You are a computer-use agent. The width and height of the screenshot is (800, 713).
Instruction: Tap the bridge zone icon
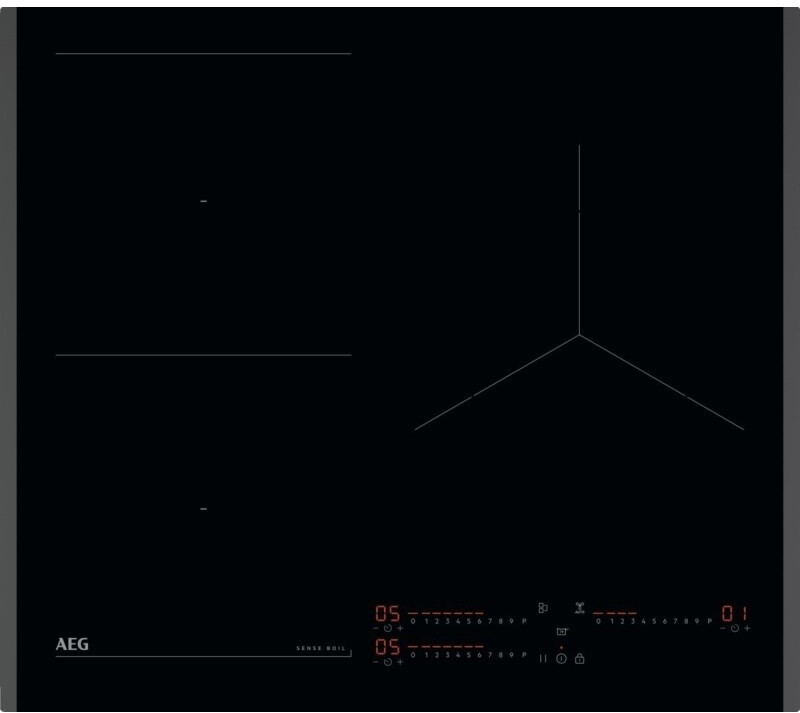(543, 608)
